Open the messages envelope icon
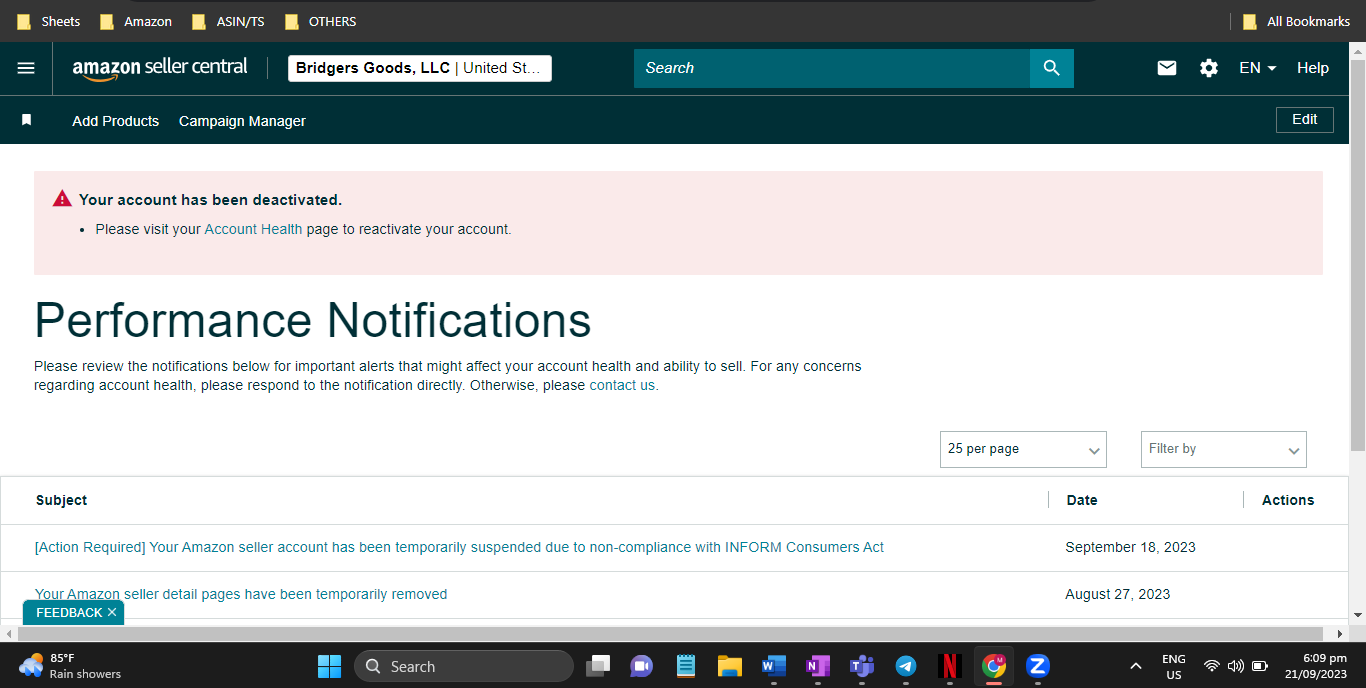This screenshot has width=1366, height=688. click(1167, 68)
